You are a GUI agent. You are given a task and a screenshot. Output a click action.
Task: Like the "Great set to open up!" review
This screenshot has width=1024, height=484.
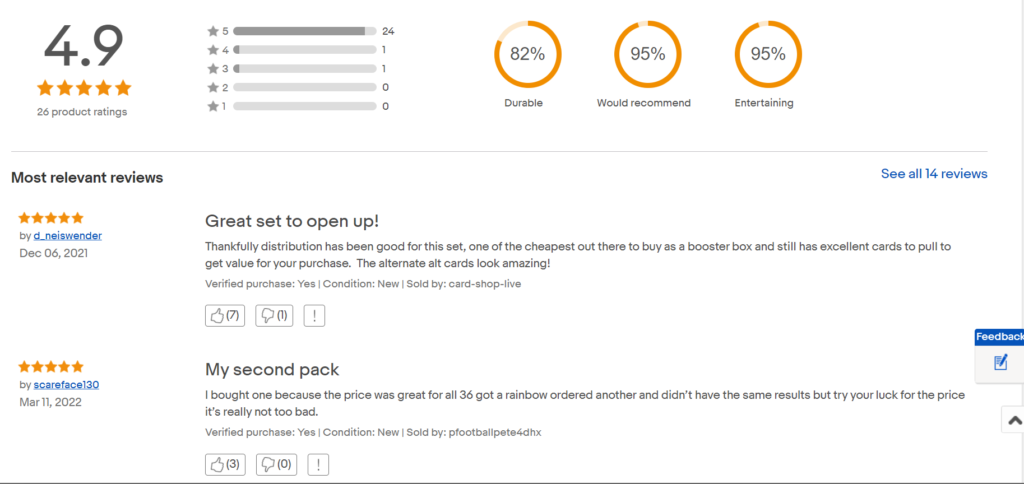coord(224,316)
